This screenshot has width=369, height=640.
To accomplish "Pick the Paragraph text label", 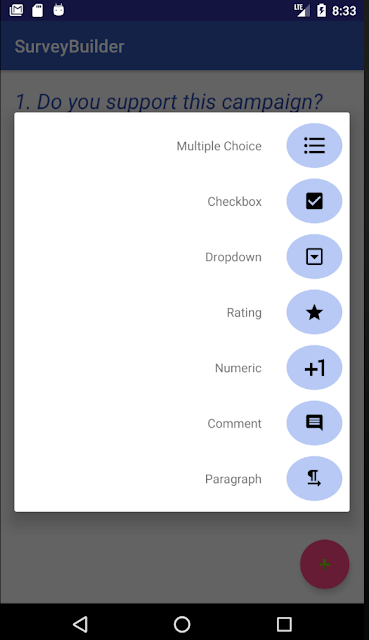I will click(x=233, y=479).
